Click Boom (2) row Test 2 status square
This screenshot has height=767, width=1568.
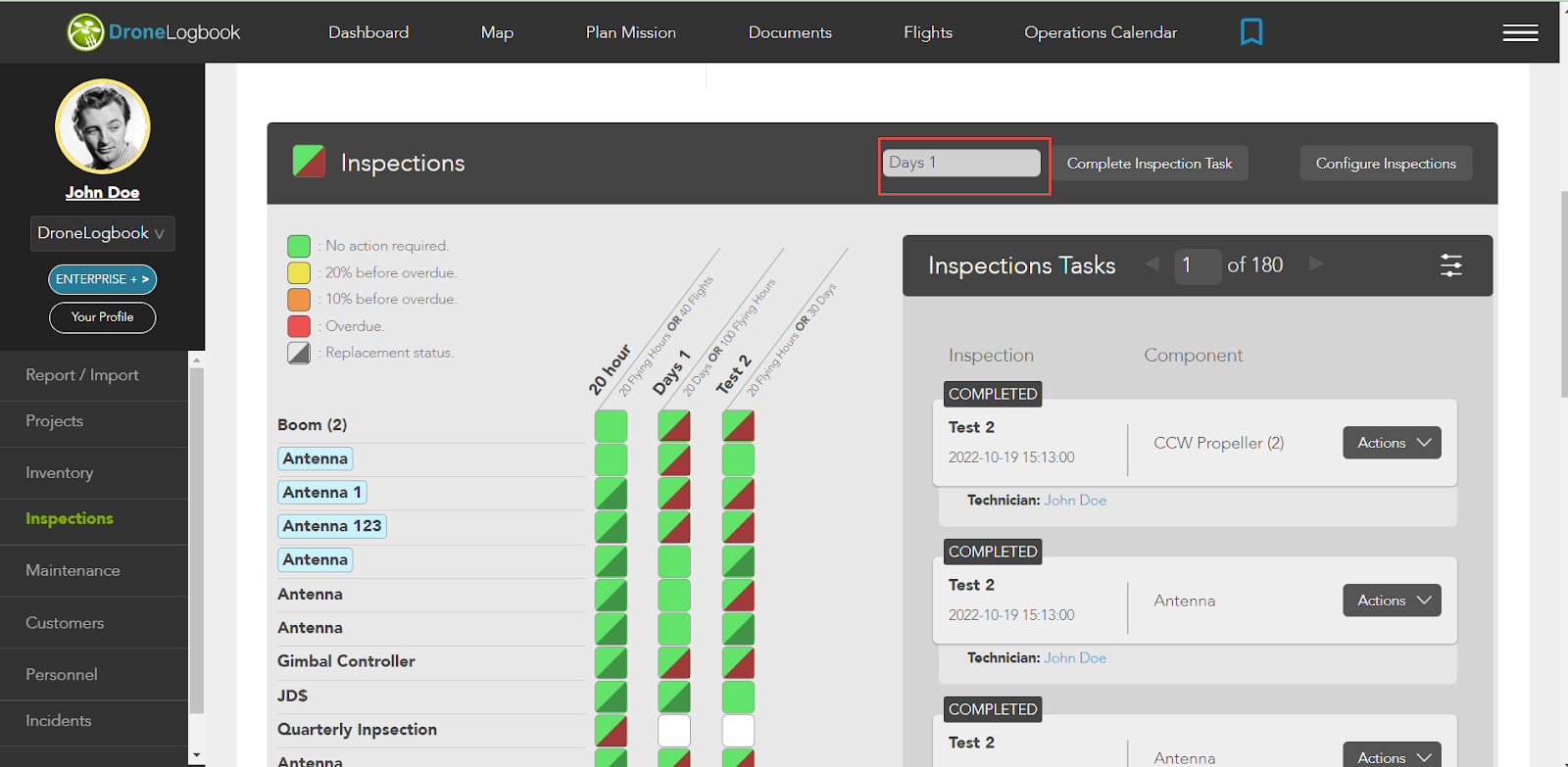tap(738, 426)
